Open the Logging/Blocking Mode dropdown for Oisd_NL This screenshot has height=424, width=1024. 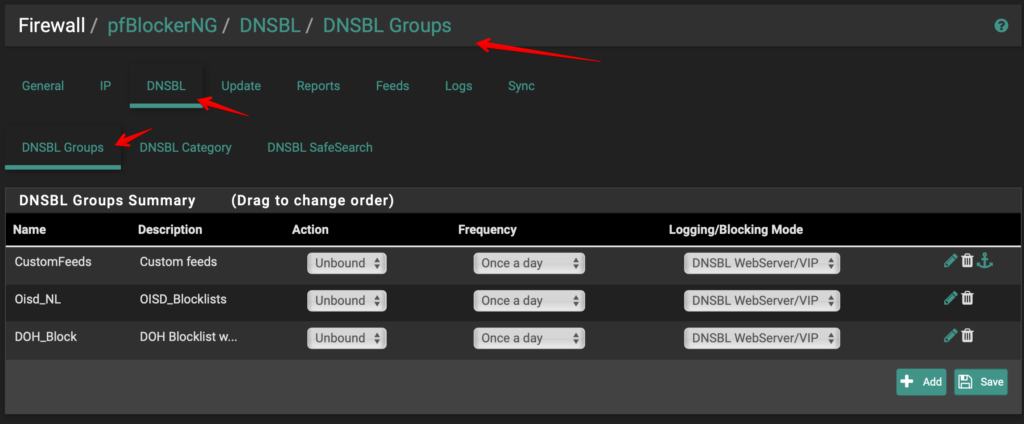[x=761, y=301]
